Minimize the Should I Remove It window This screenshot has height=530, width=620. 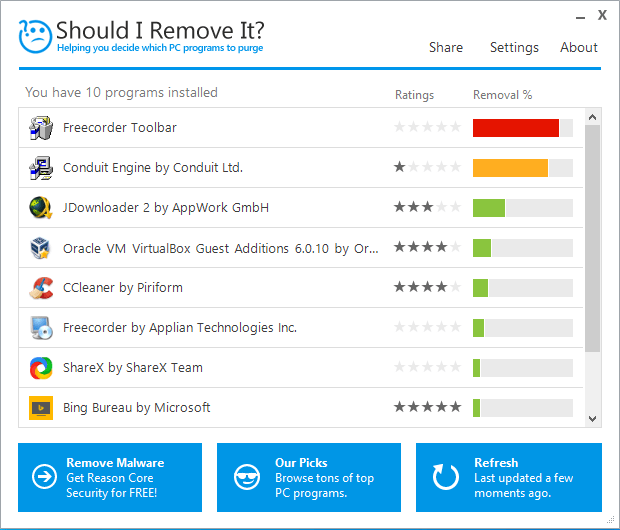582,17
